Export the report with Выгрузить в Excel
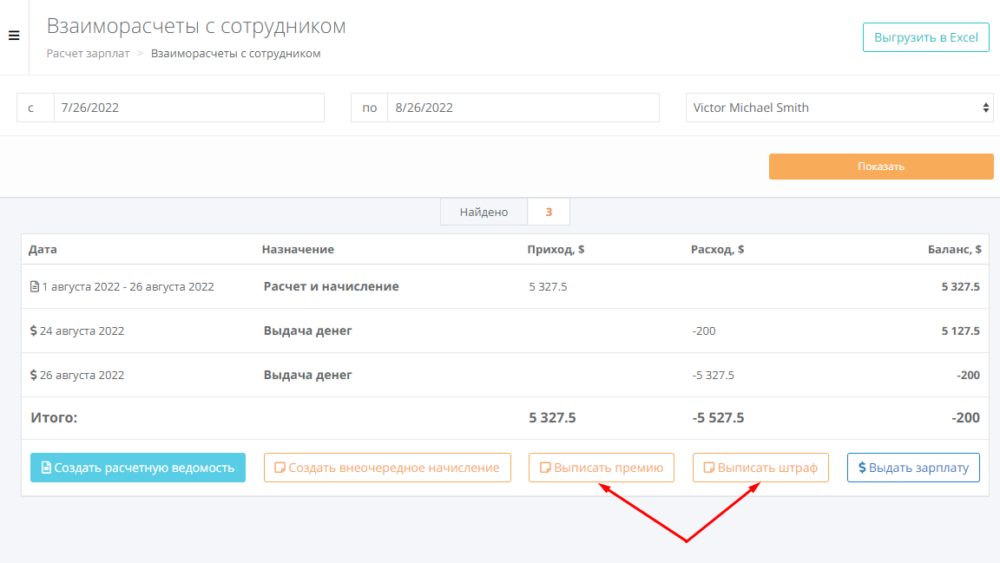 point(925,38)
